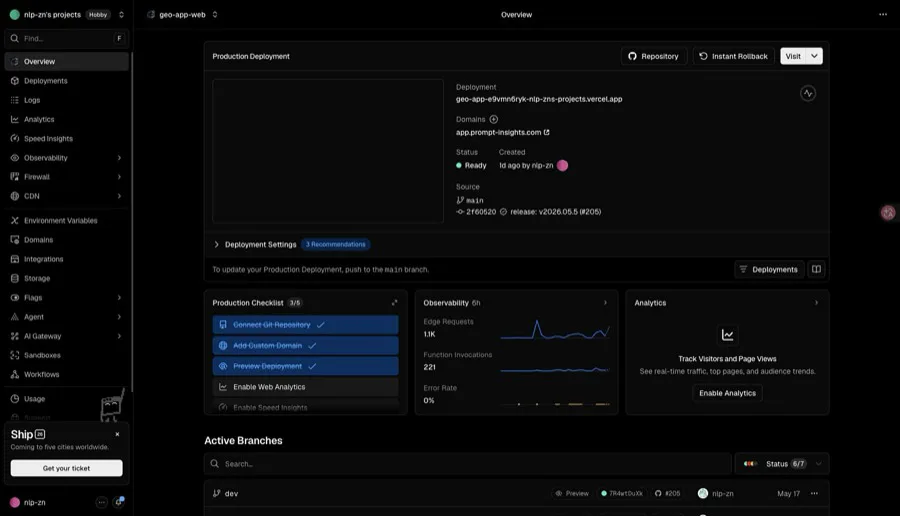Viewport: 900px width, 516px height.
Task: Open project switcher beside geo-app-web
Action: [x=215, y=15]
